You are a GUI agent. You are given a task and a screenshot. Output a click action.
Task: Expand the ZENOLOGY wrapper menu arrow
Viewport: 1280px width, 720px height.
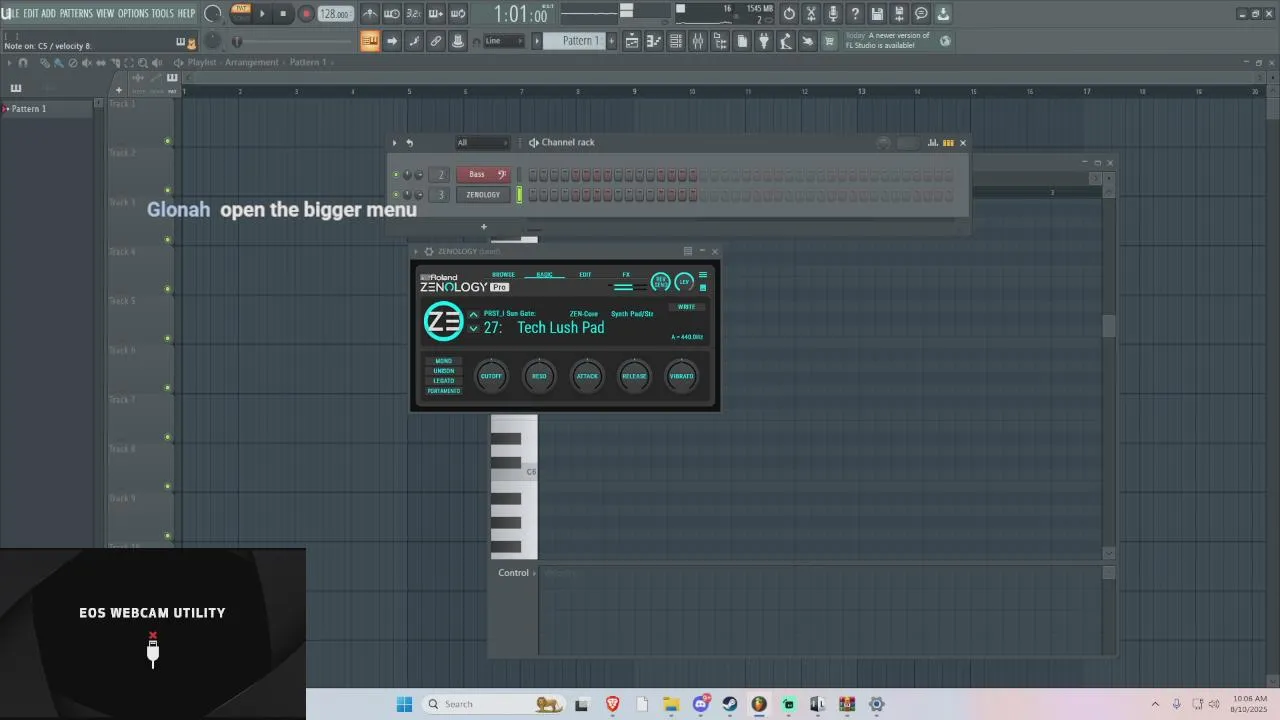(x=416, y=252)
